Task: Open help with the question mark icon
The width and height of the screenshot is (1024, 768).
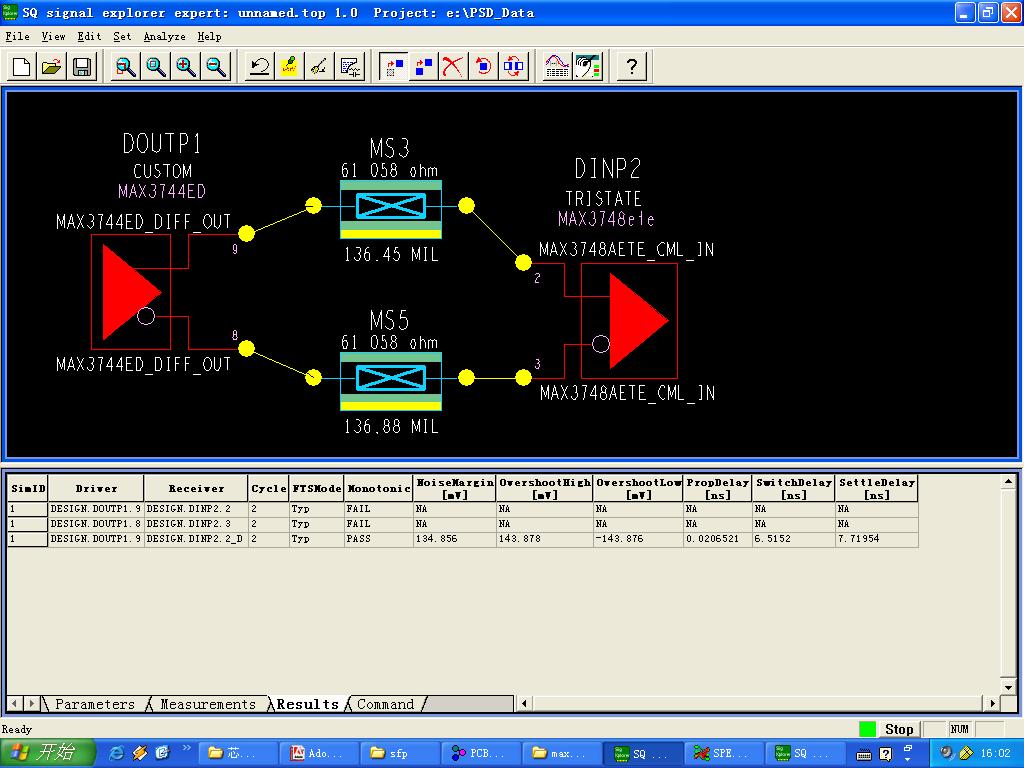Action: (x=631, y=67)
